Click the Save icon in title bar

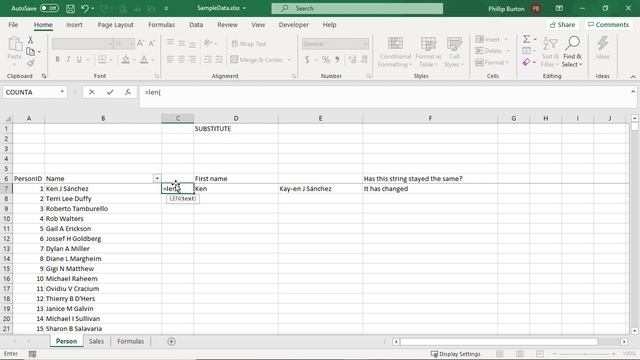(x=71, y=8)
